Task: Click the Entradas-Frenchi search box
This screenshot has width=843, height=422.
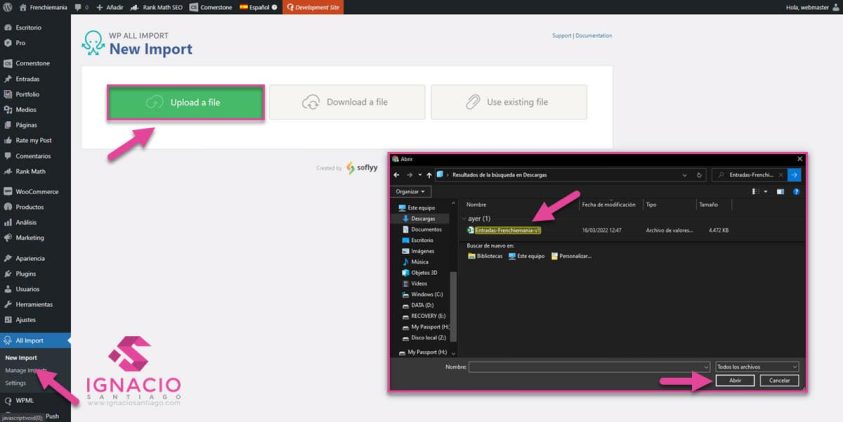Action: tap(749, 175)
